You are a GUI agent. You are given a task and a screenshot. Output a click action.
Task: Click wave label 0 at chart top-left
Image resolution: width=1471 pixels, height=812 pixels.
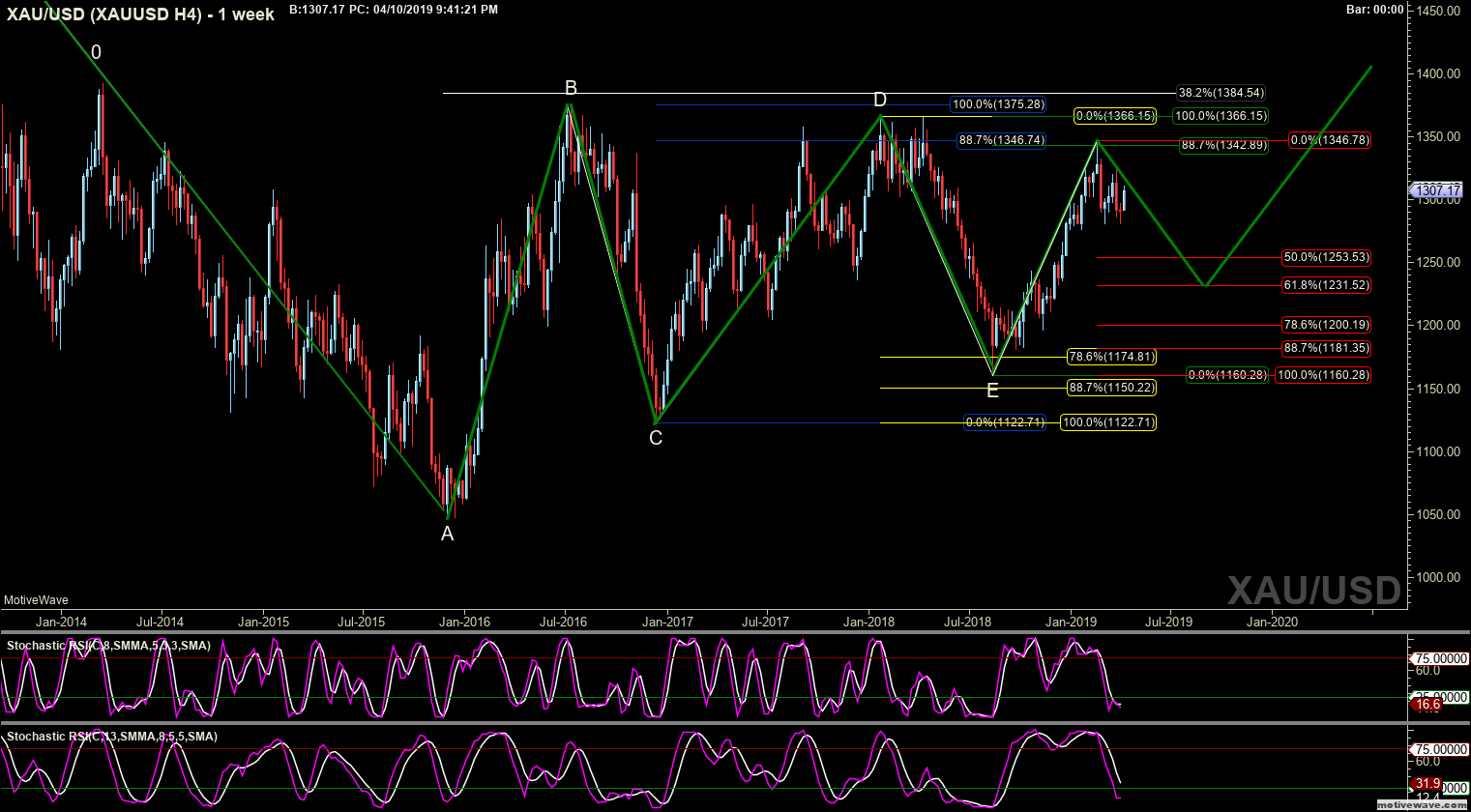pos(96,52)
